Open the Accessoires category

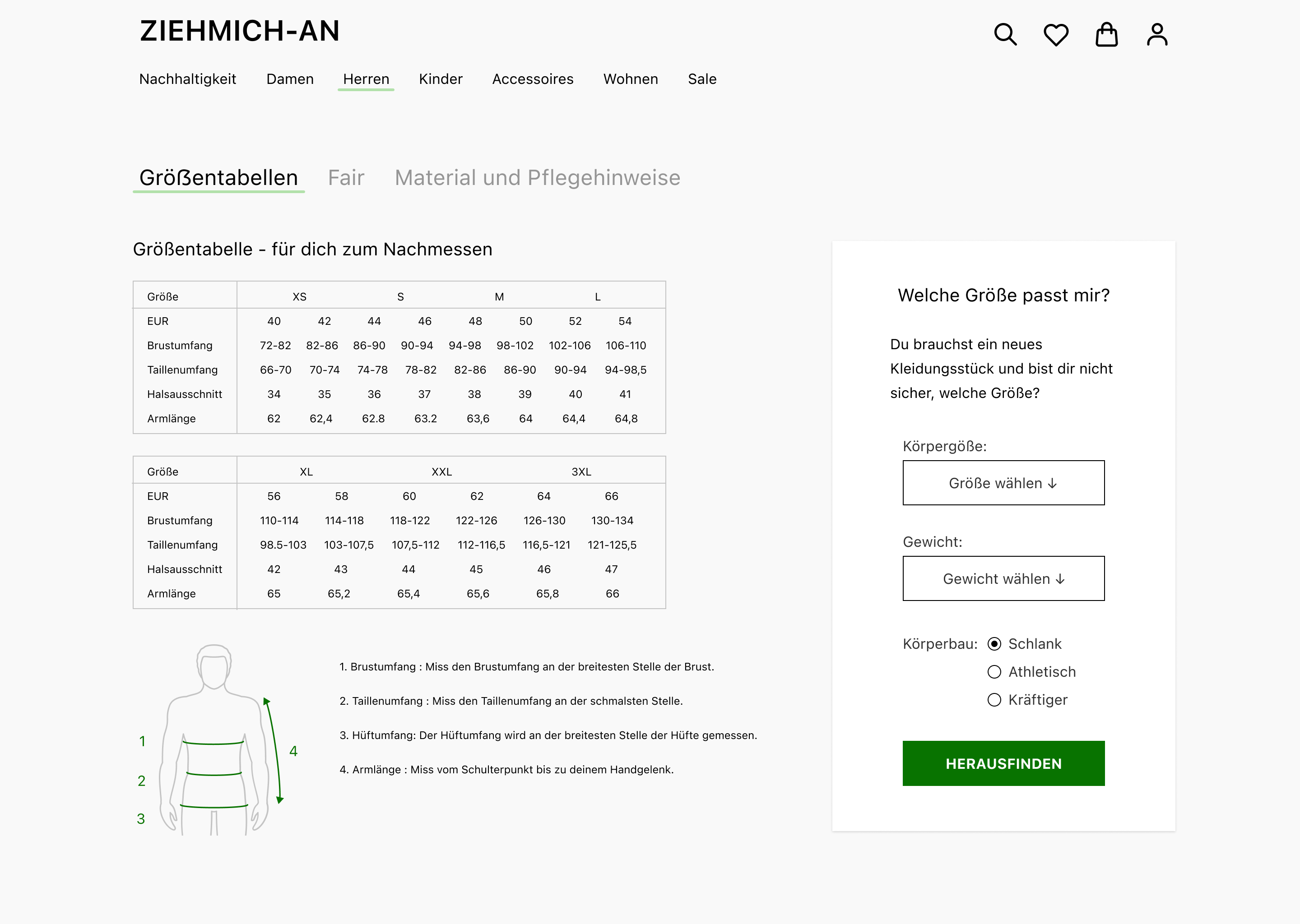(x=533, y=79)
